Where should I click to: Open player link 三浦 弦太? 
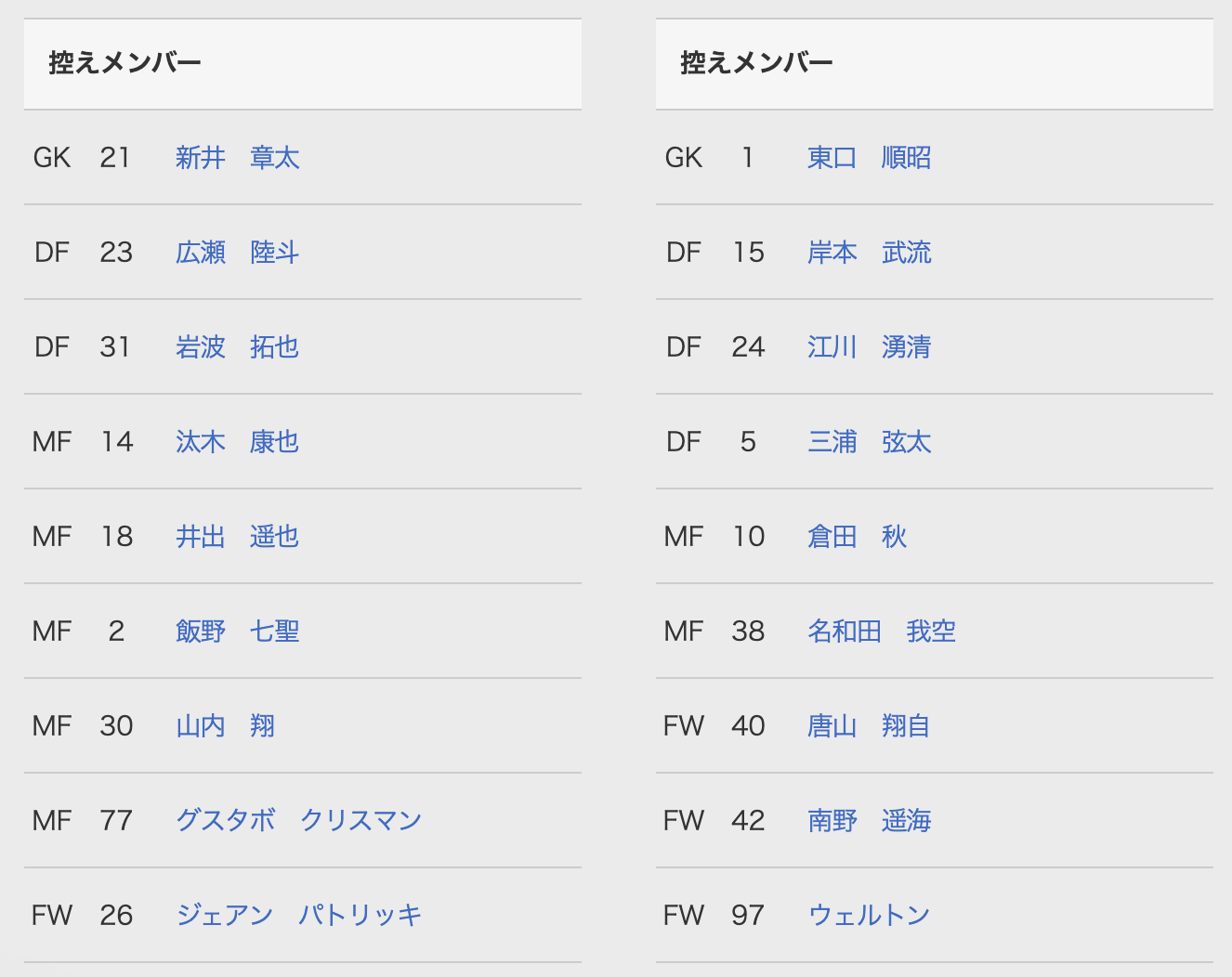869,442
